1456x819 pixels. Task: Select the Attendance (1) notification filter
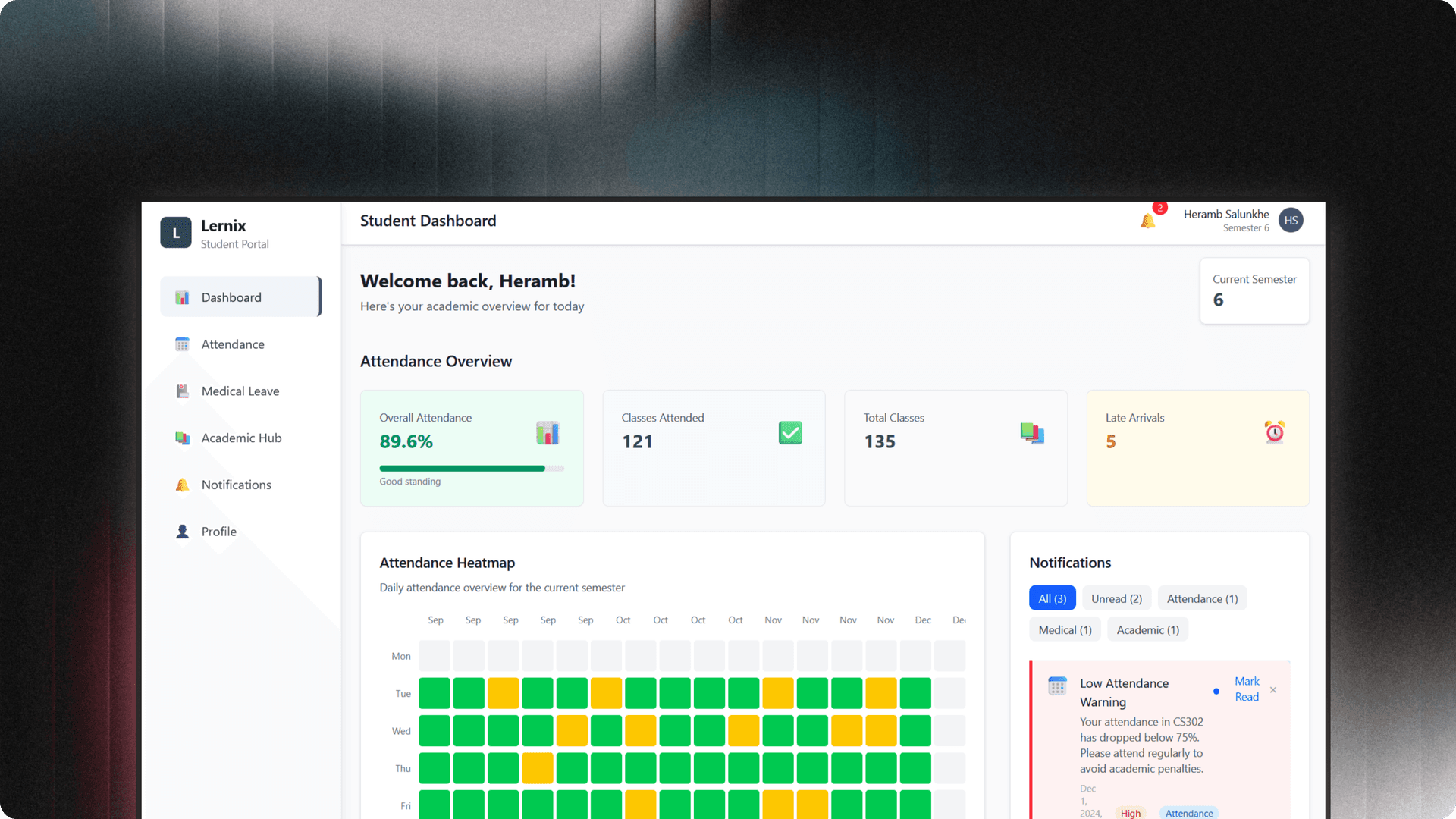(x=1202, y=598)
